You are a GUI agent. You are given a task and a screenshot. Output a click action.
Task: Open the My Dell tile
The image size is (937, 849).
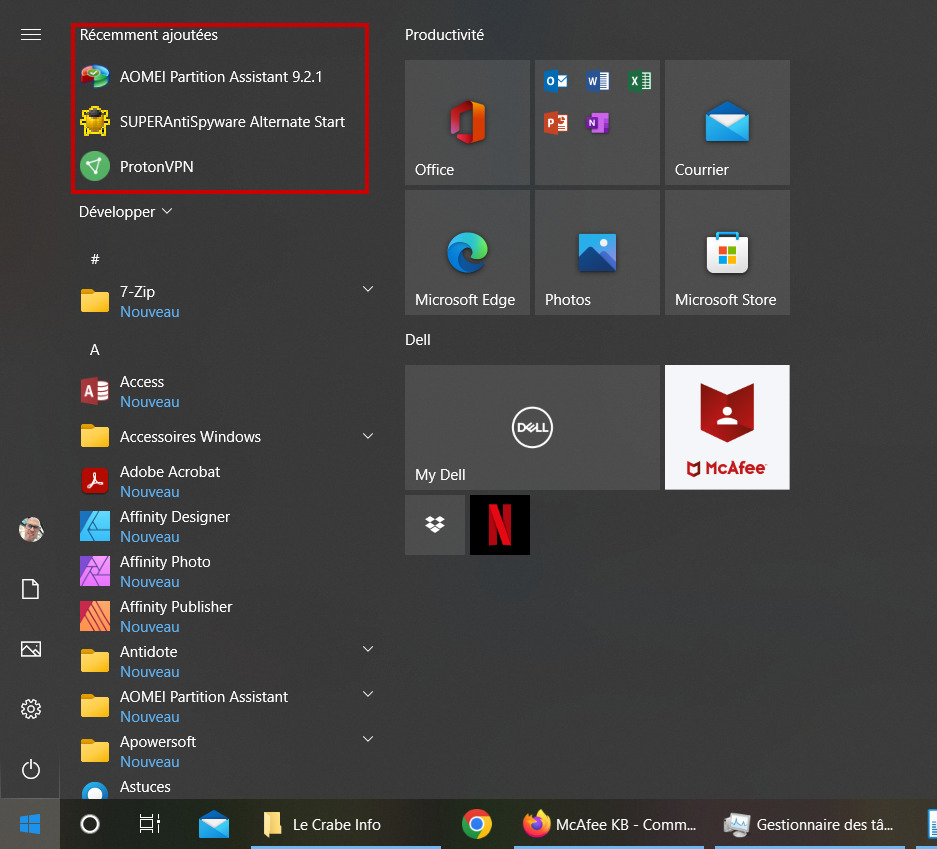coord(532,427)
